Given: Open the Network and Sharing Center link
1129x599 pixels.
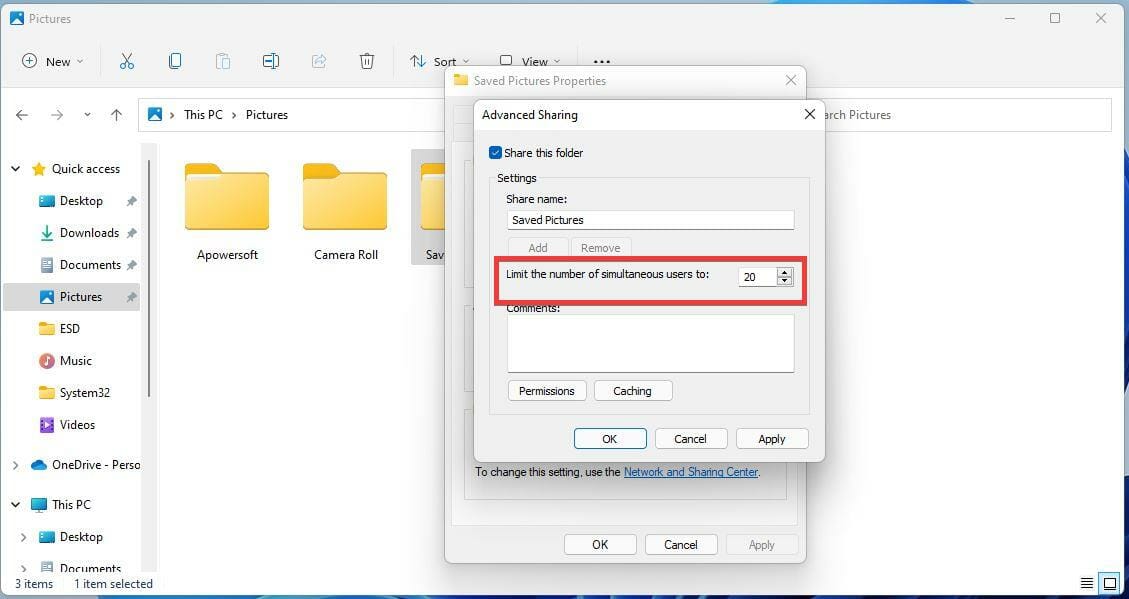Looking at the screenshot, I should (x=691, y=472).
